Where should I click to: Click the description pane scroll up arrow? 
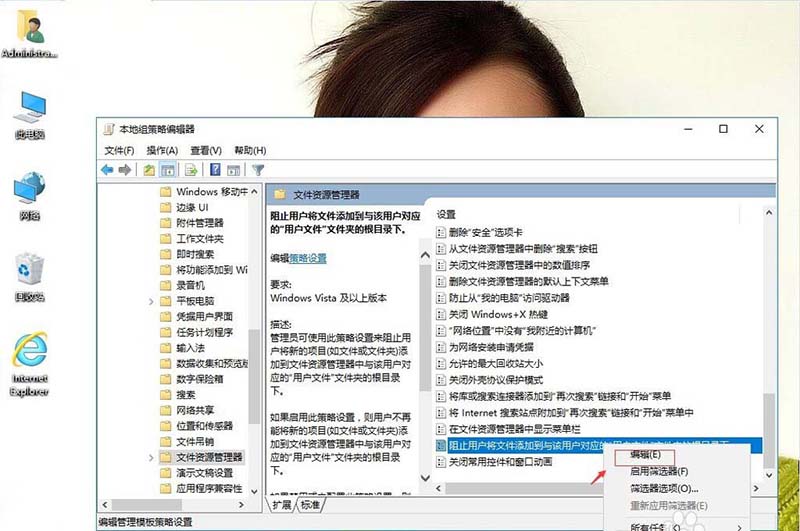(425, 255)
